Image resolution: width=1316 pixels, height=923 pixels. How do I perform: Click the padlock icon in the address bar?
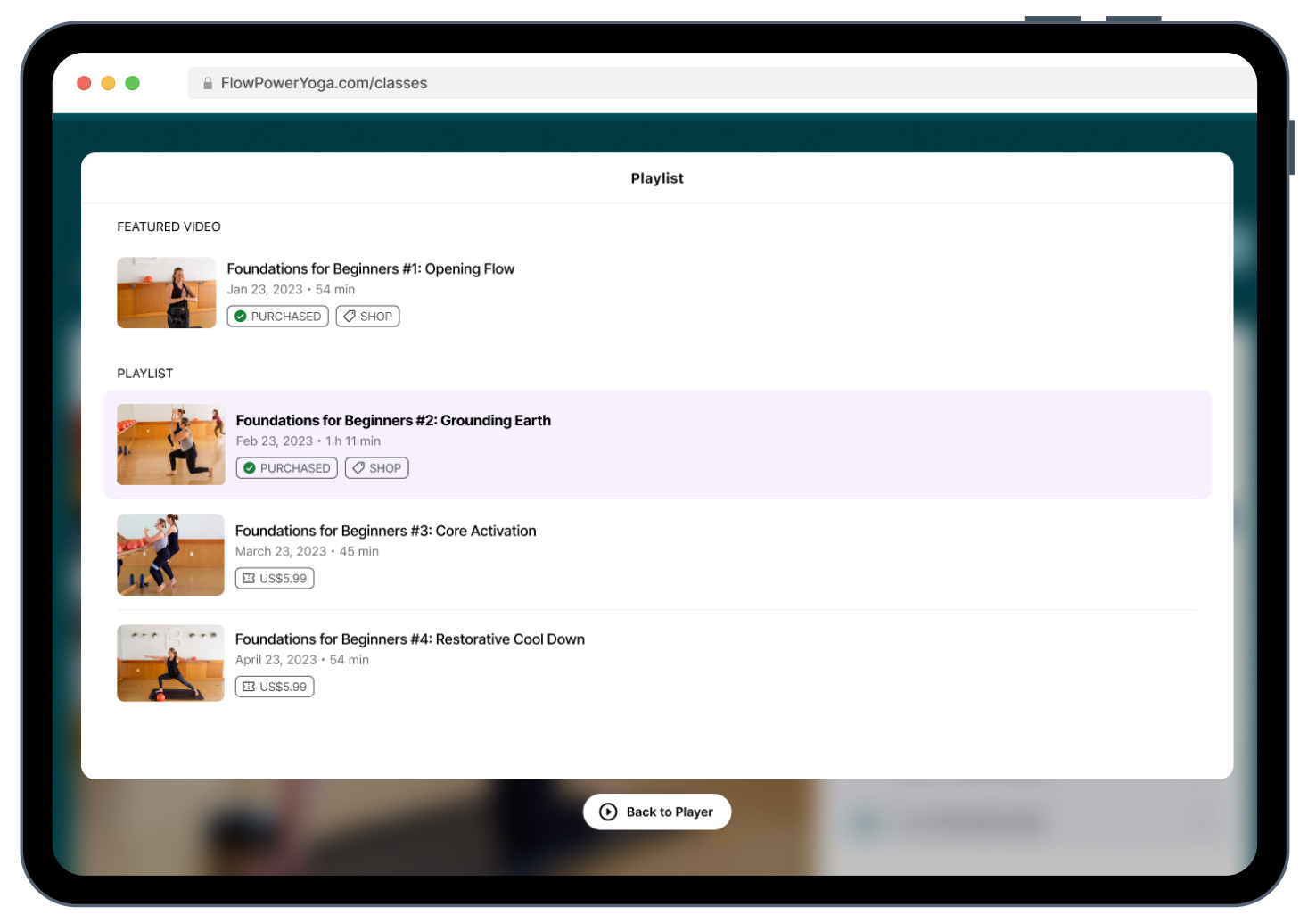[208, 83]
